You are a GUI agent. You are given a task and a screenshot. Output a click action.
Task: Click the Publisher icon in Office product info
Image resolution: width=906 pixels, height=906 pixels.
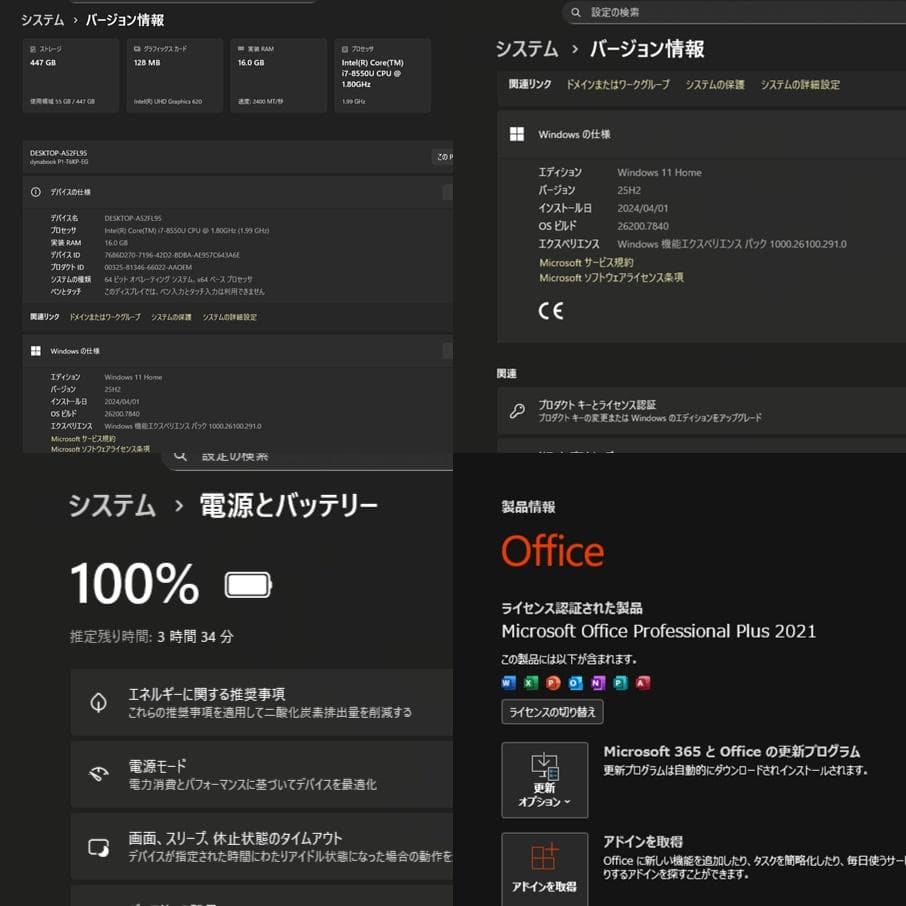(621, 683)
